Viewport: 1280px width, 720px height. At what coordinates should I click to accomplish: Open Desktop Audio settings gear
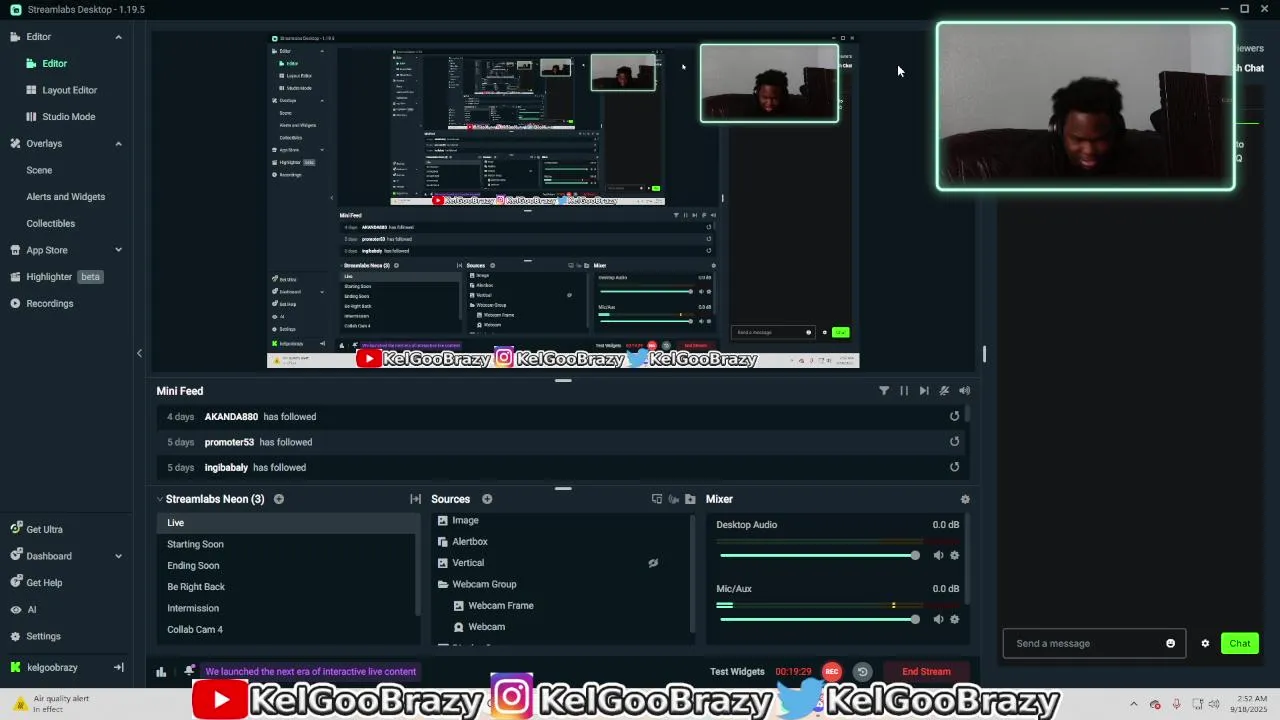tap(954, 556)
